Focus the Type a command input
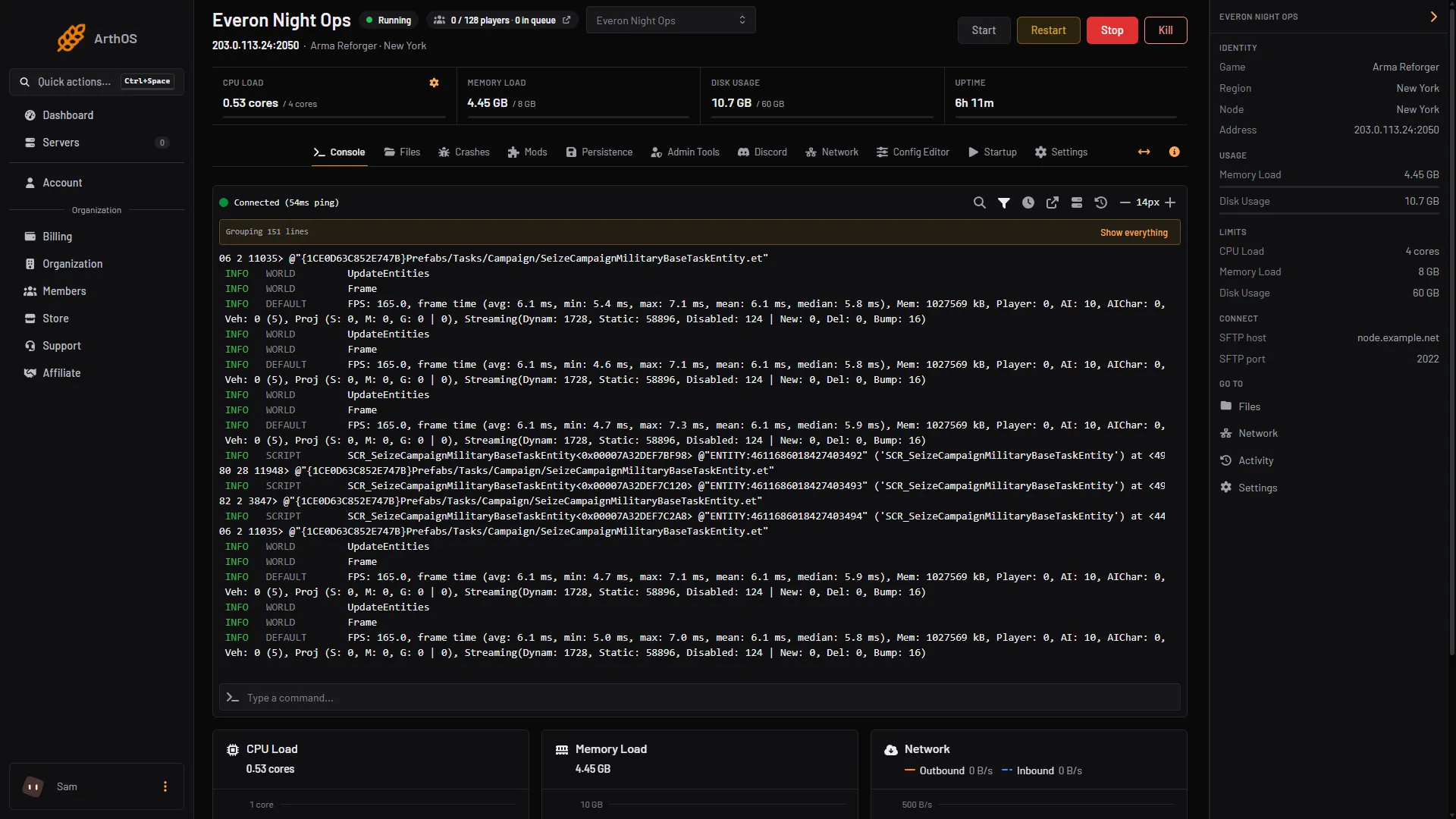1456x819 pixels. [699, 698]
